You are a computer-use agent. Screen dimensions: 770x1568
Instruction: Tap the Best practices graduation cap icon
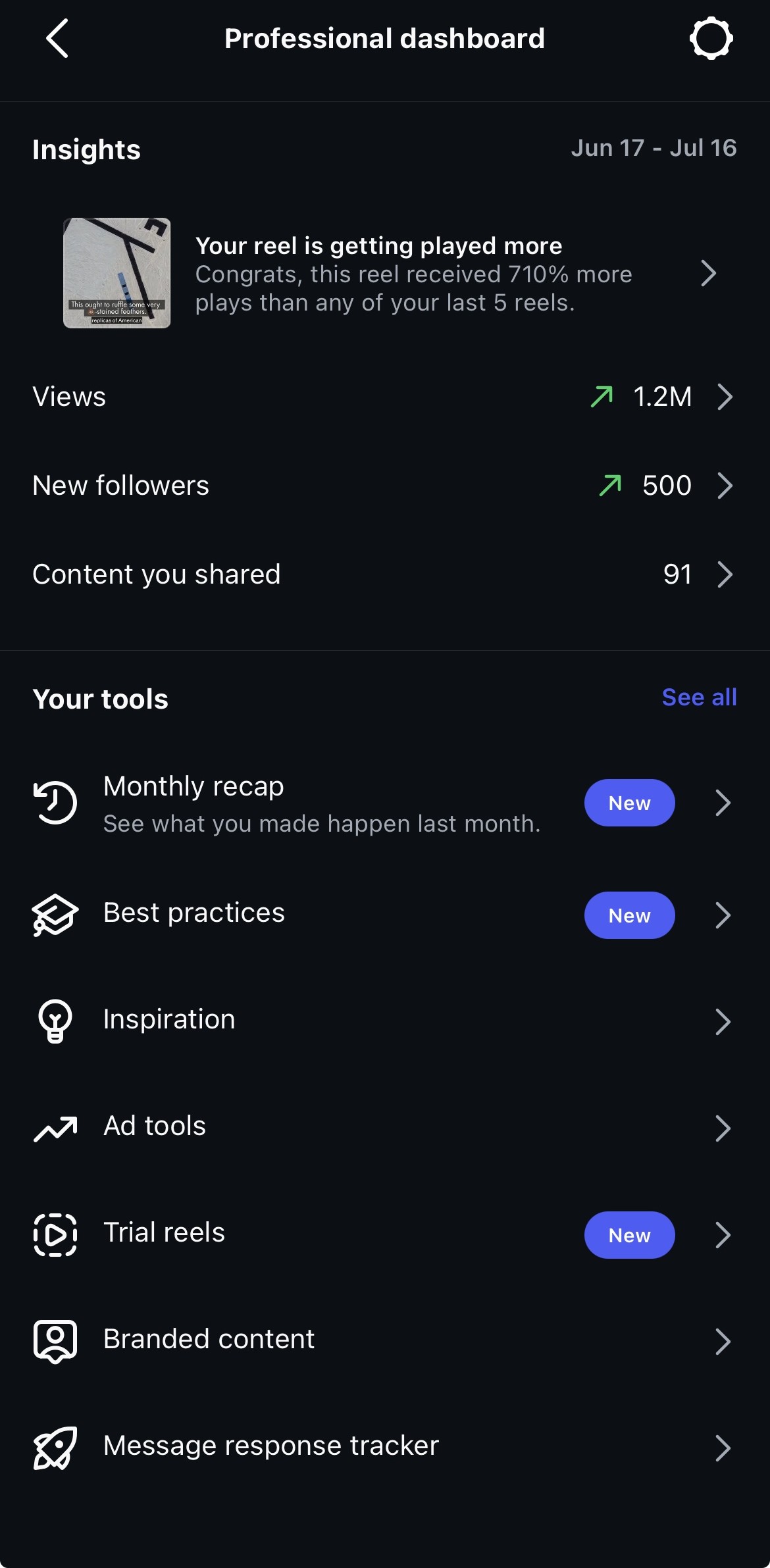point(55,915)
